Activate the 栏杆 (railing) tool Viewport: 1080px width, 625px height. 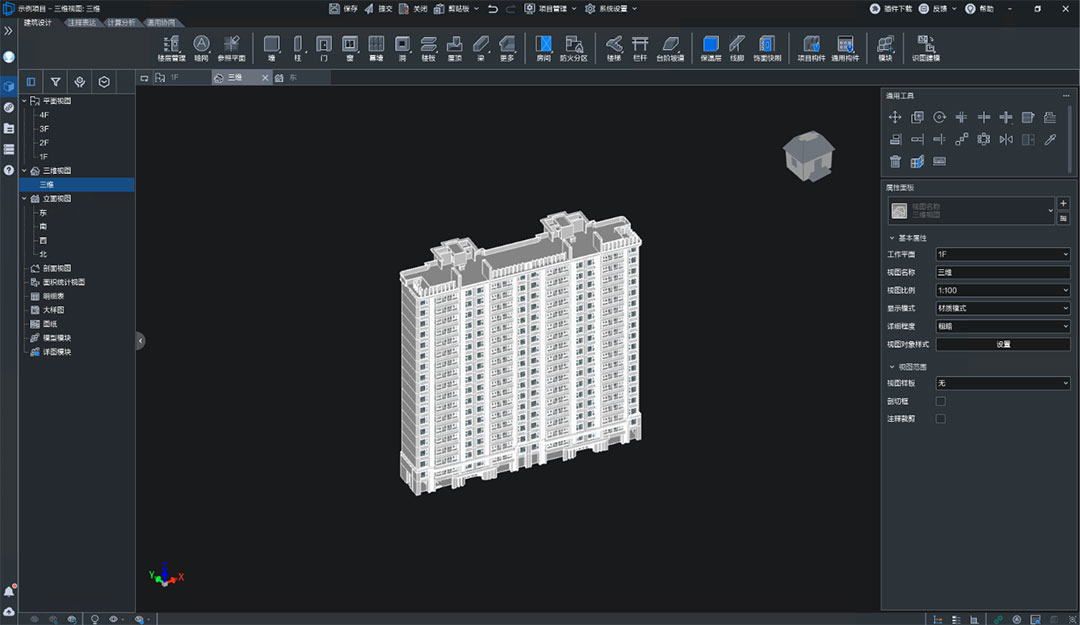[640, 48]
